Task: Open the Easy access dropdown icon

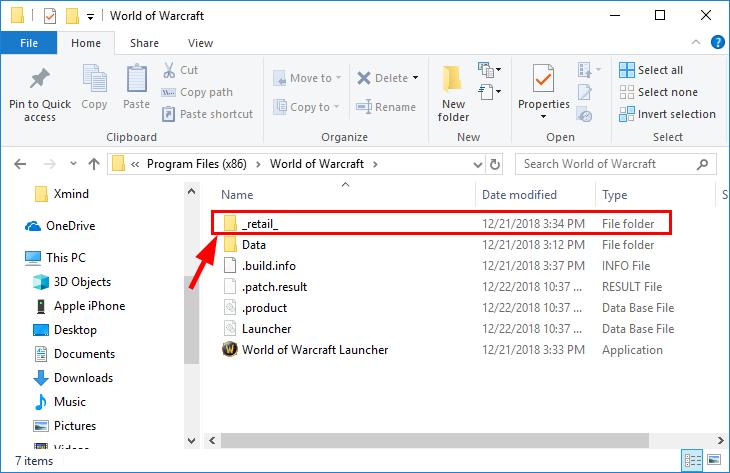Action: coord(489,91)
